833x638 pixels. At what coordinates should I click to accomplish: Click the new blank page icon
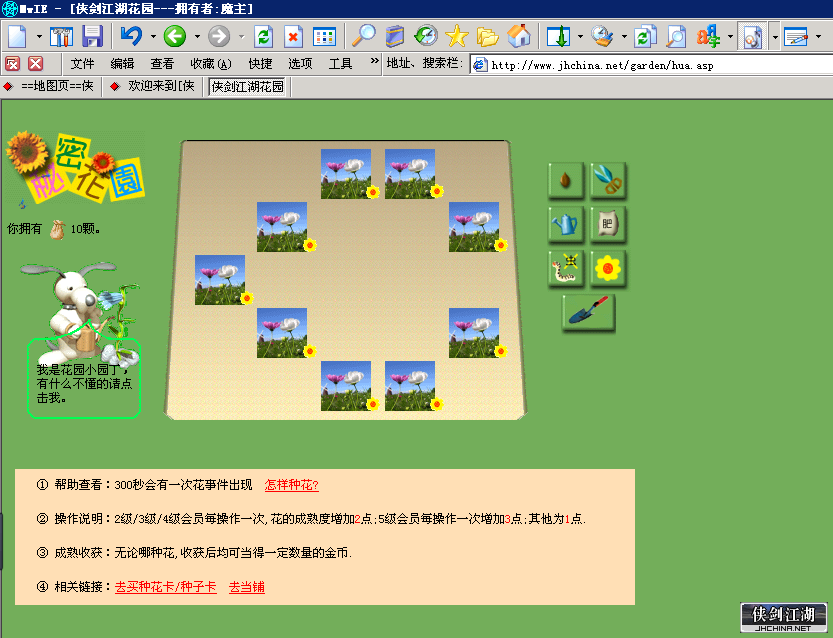17,37
